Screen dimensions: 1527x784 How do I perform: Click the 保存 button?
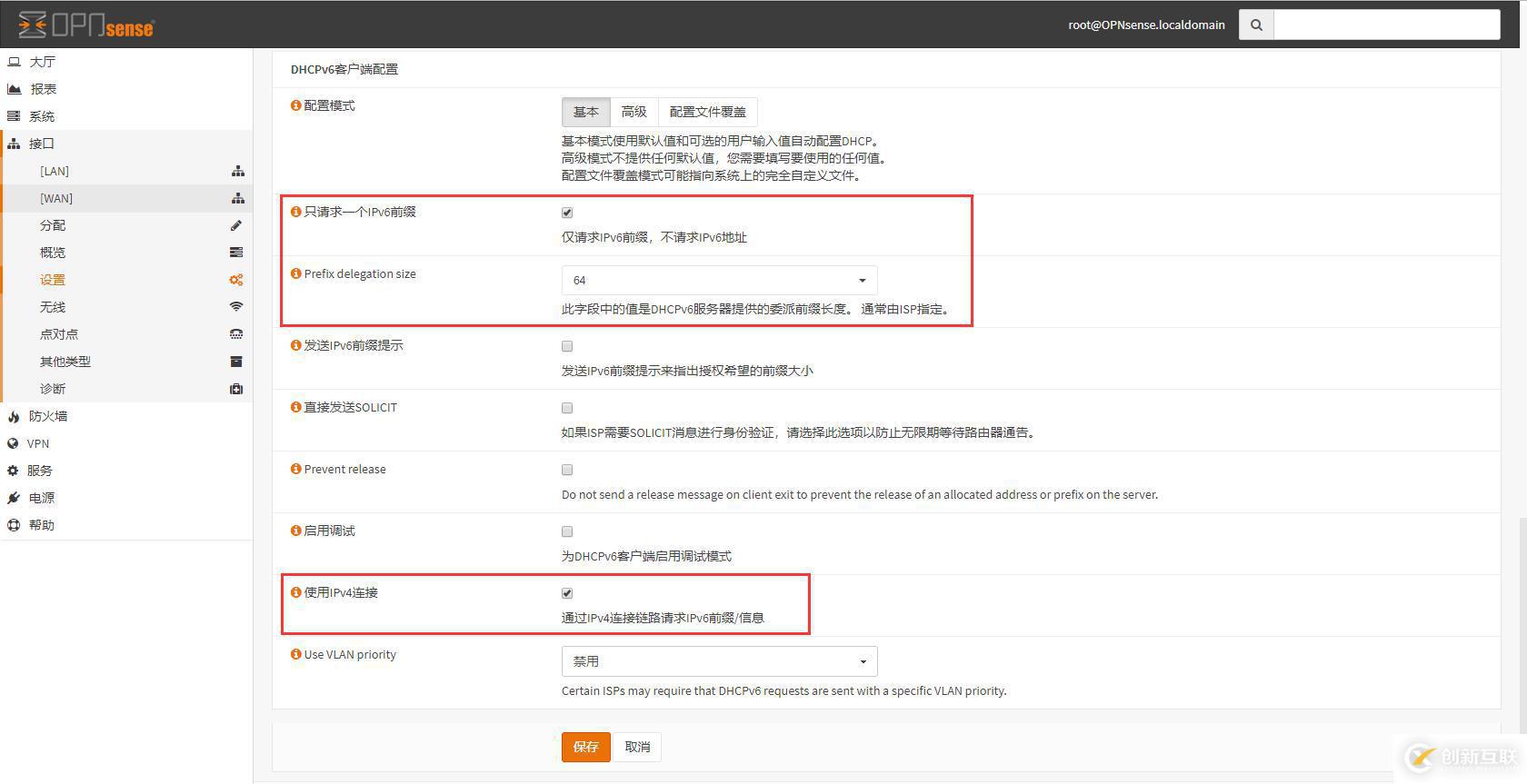click(x=586, y=747)
